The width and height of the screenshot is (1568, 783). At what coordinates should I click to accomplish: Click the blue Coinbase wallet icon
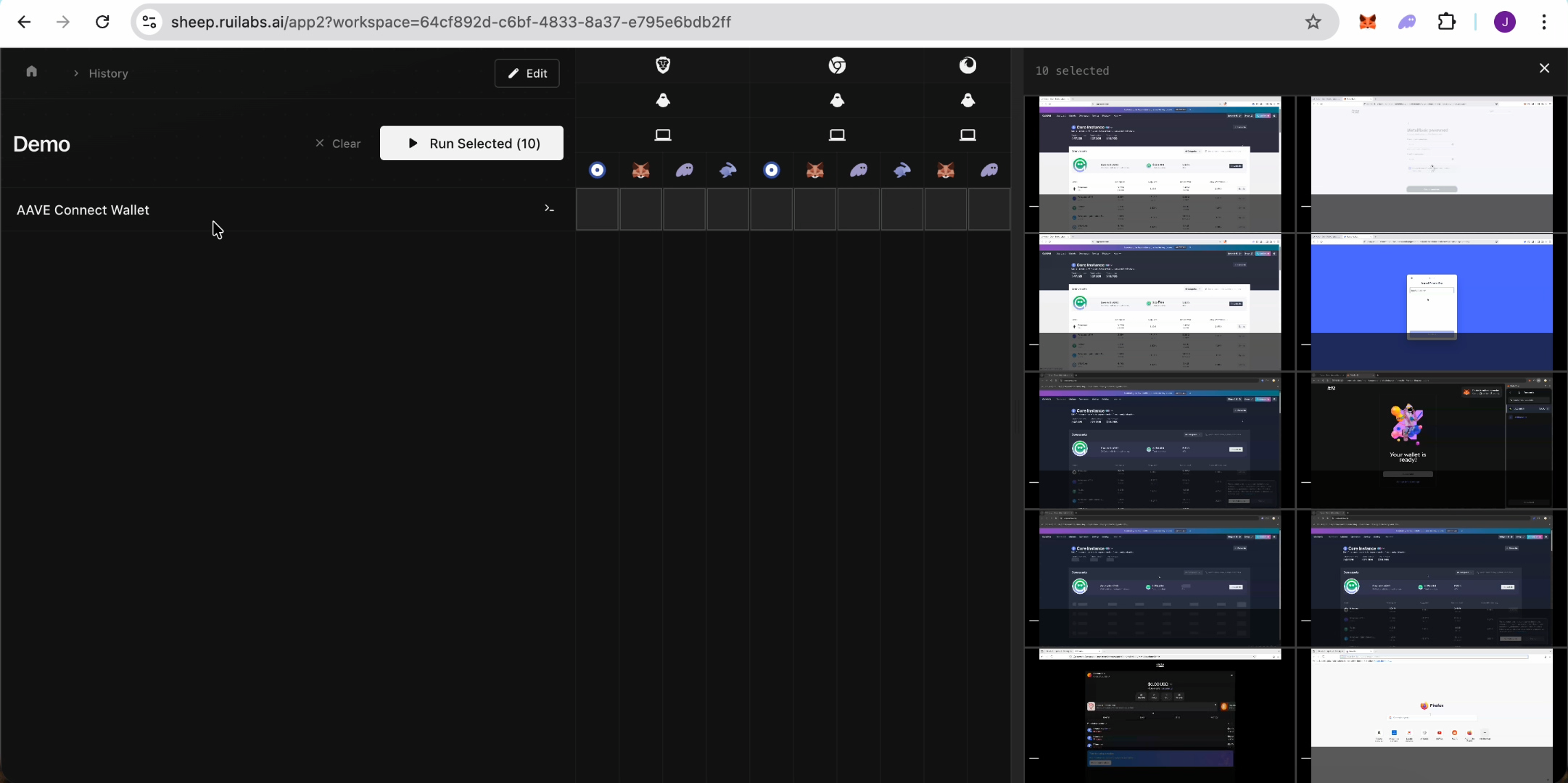pyautogui.click(x=597, y=170)
